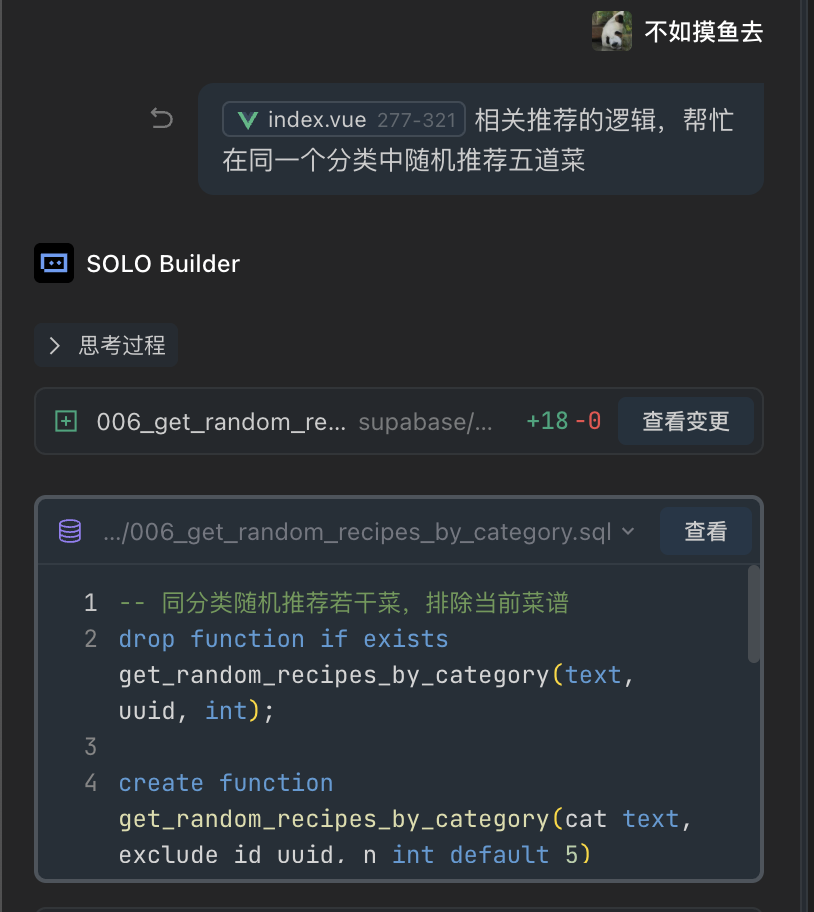Open the index.vue 277-321 reference
Viewport: 814px width, 912px height.
pos(344,121)
